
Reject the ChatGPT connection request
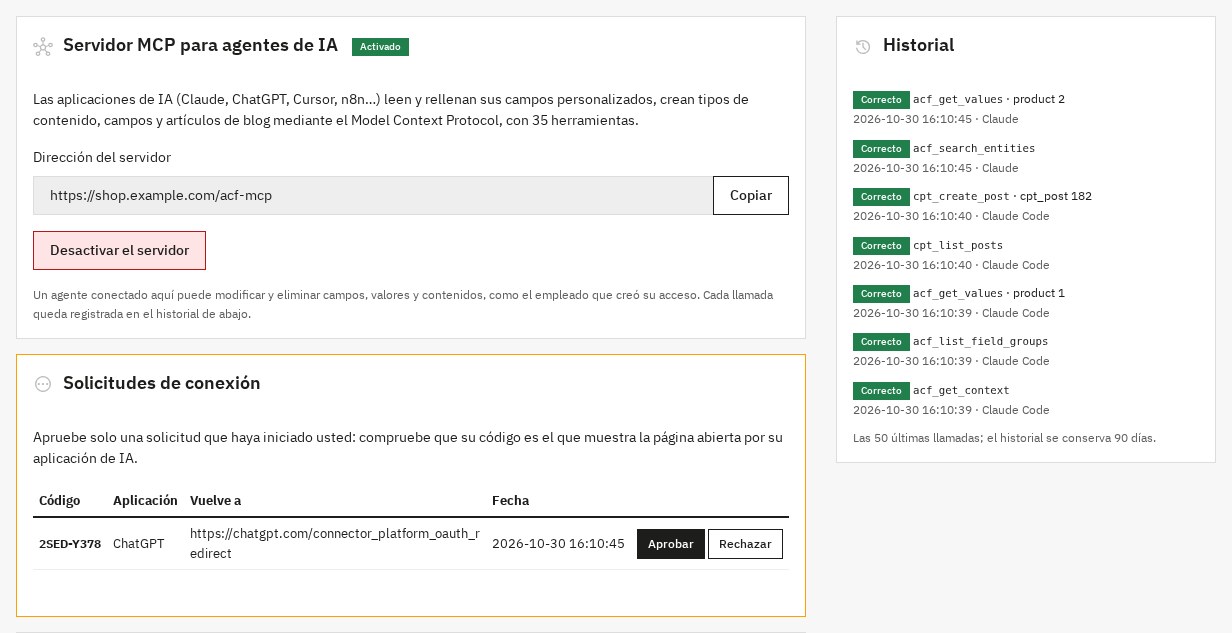[745, 544]
